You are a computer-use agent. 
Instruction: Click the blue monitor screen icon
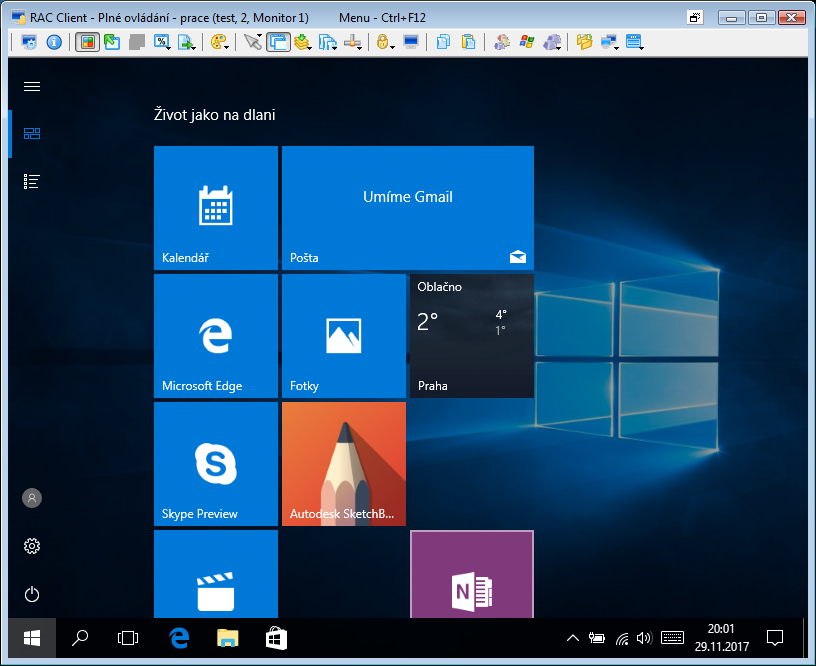(x=411, y=42)
